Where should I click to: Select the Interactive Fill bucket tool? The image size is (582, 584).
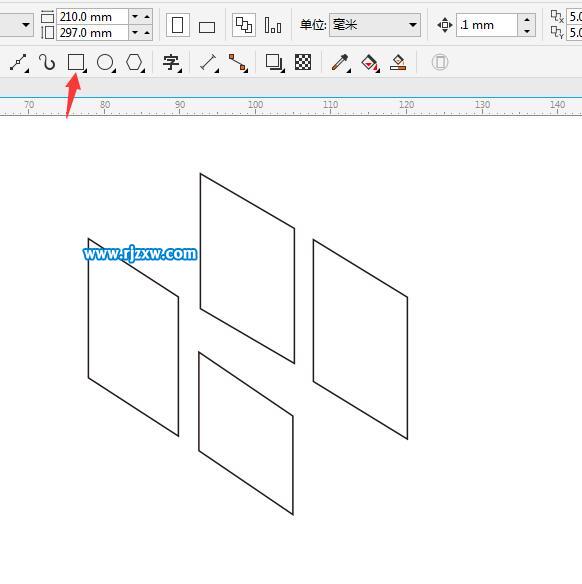tap(370, 62)
